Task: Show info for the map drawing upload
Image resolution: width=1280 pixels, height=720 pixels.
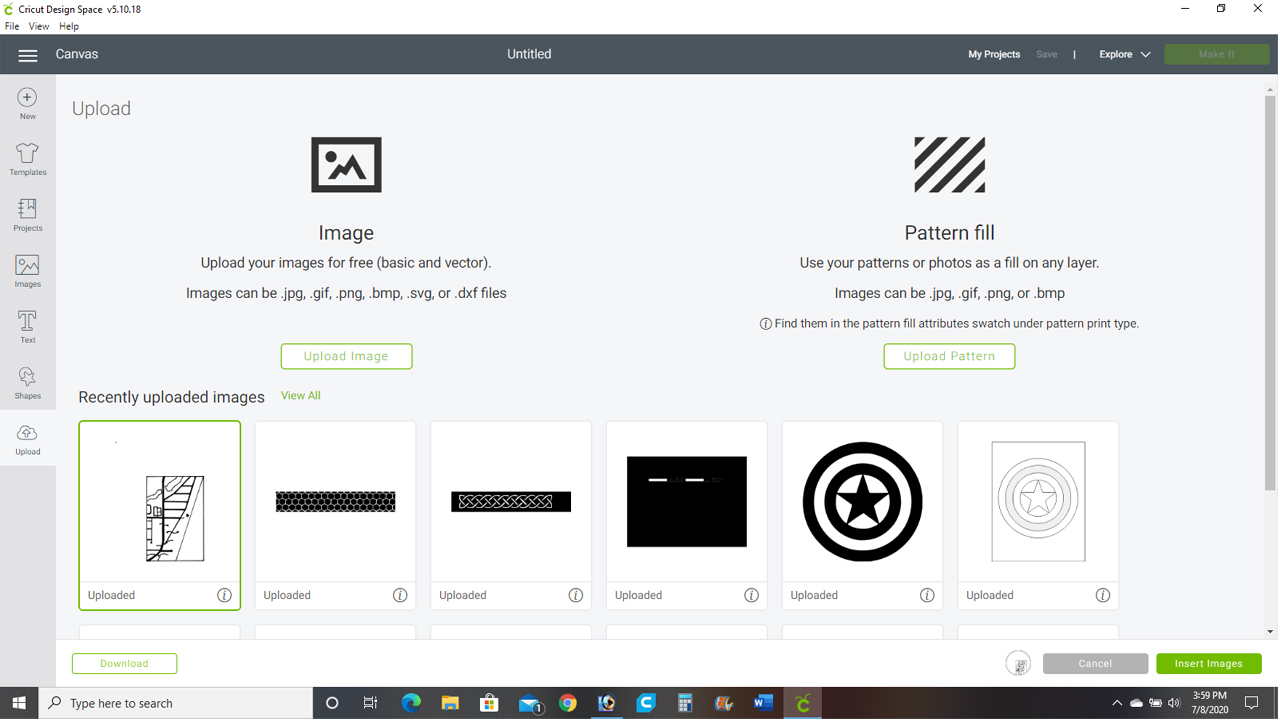Action: [224, 595]
